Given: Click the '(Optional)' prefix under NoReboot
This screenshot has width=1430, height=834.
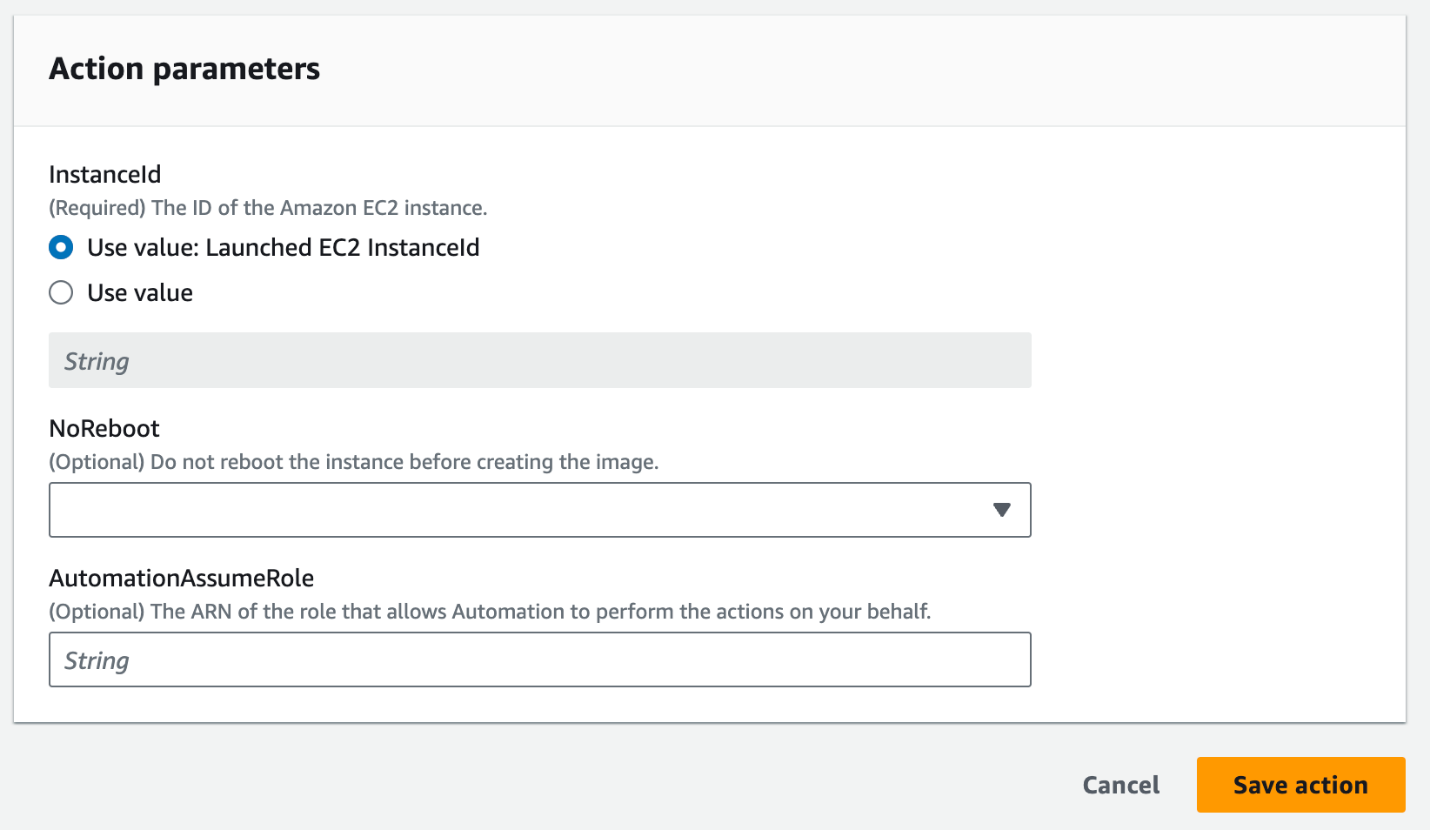Looking at the screenshot, I should point(96,463).
